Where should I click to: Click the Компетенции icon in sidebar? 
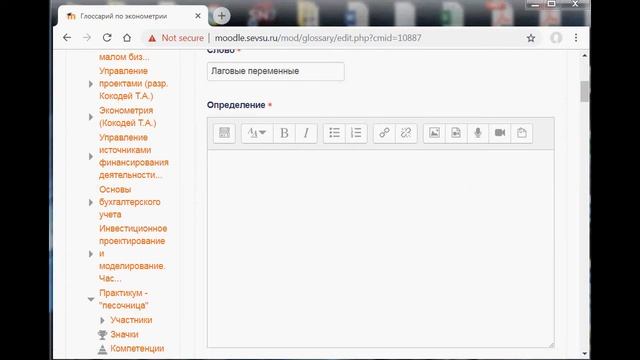point(102,349)
